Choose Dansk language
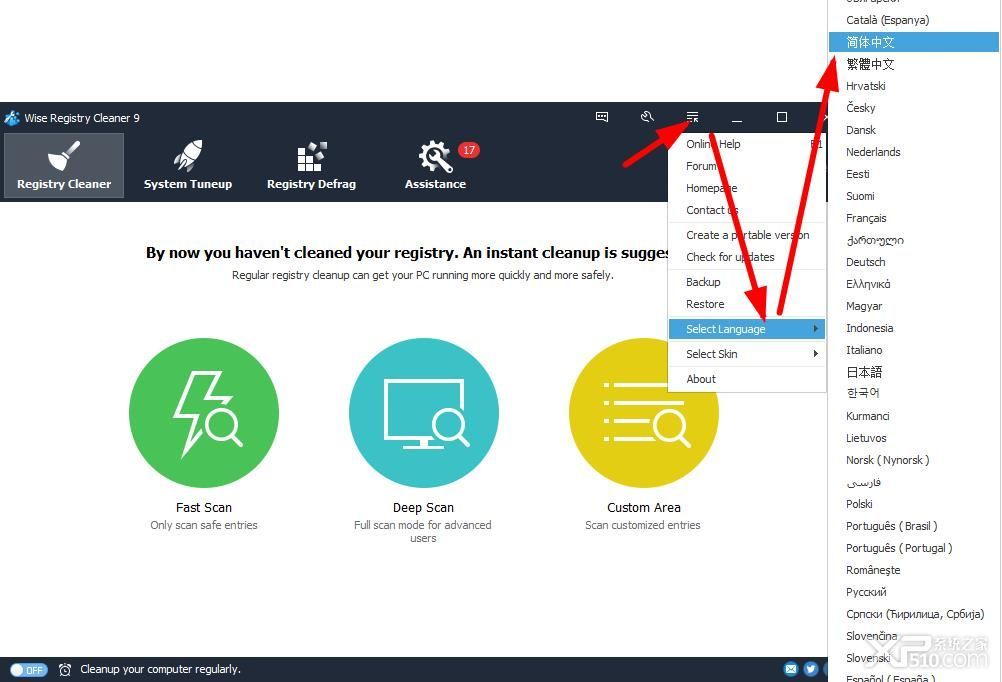Screen dimensions: 1002x682 914,130
